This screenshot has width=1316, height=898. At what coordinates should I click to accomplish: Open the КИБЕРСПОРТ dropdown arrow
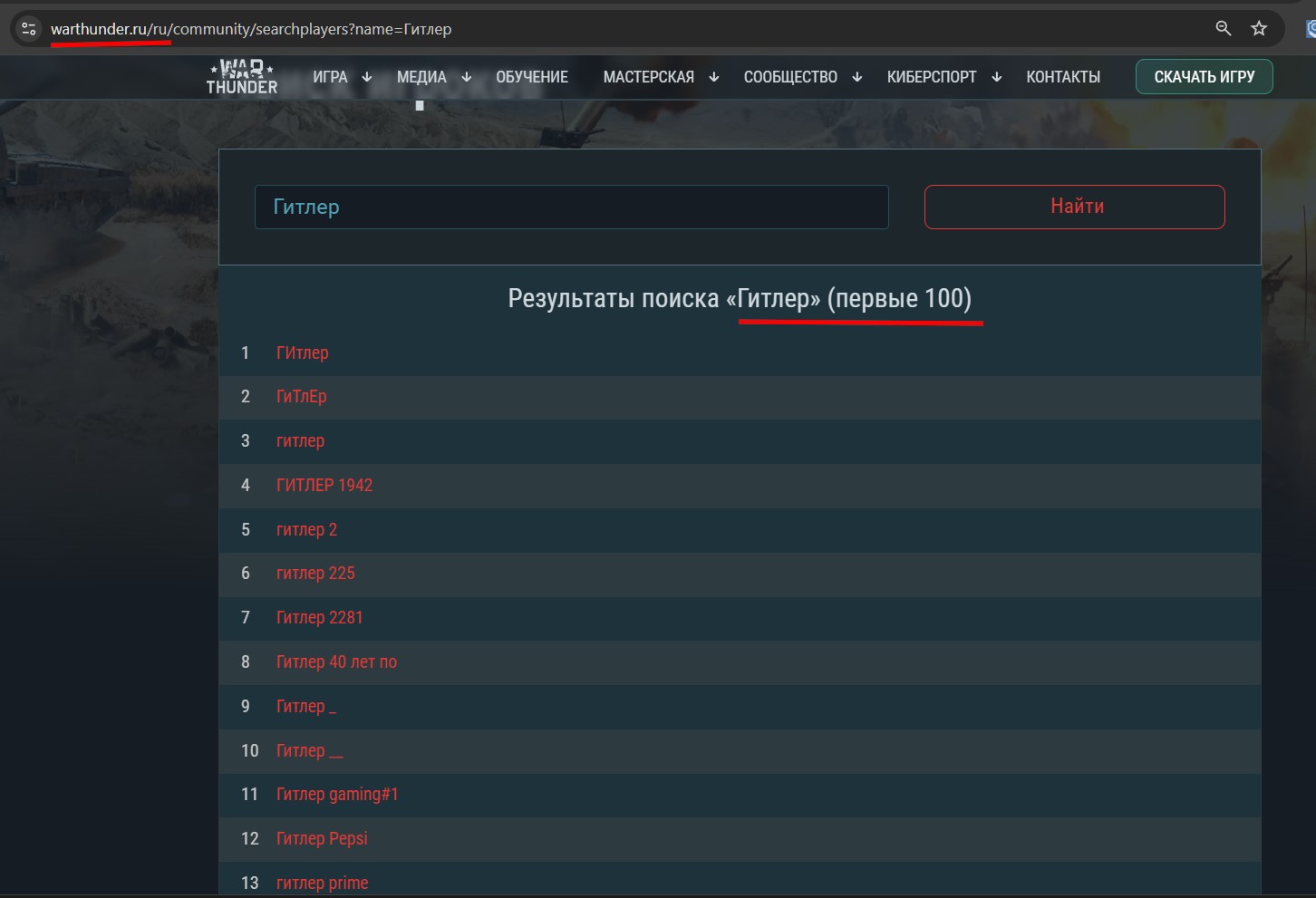pos(997,78)
